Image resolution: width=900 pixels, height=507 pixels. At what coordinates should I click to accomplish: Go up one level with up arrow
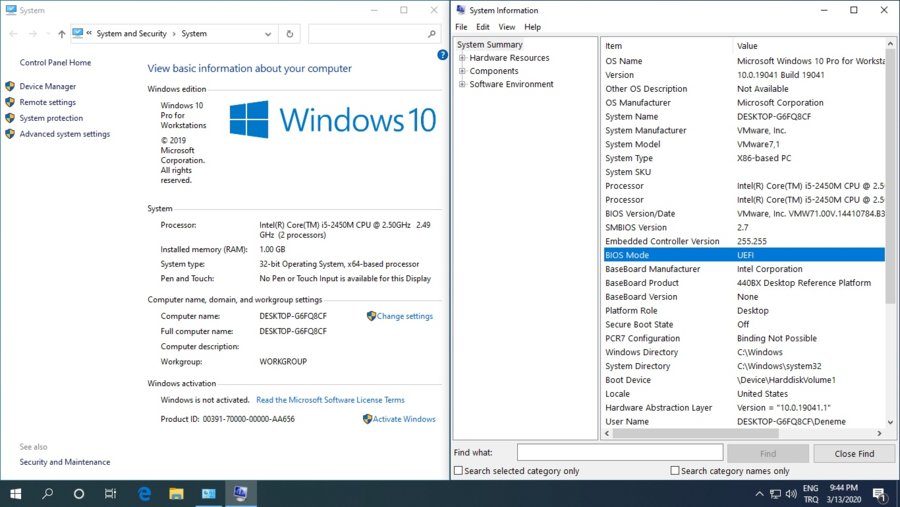coord(61,33)
